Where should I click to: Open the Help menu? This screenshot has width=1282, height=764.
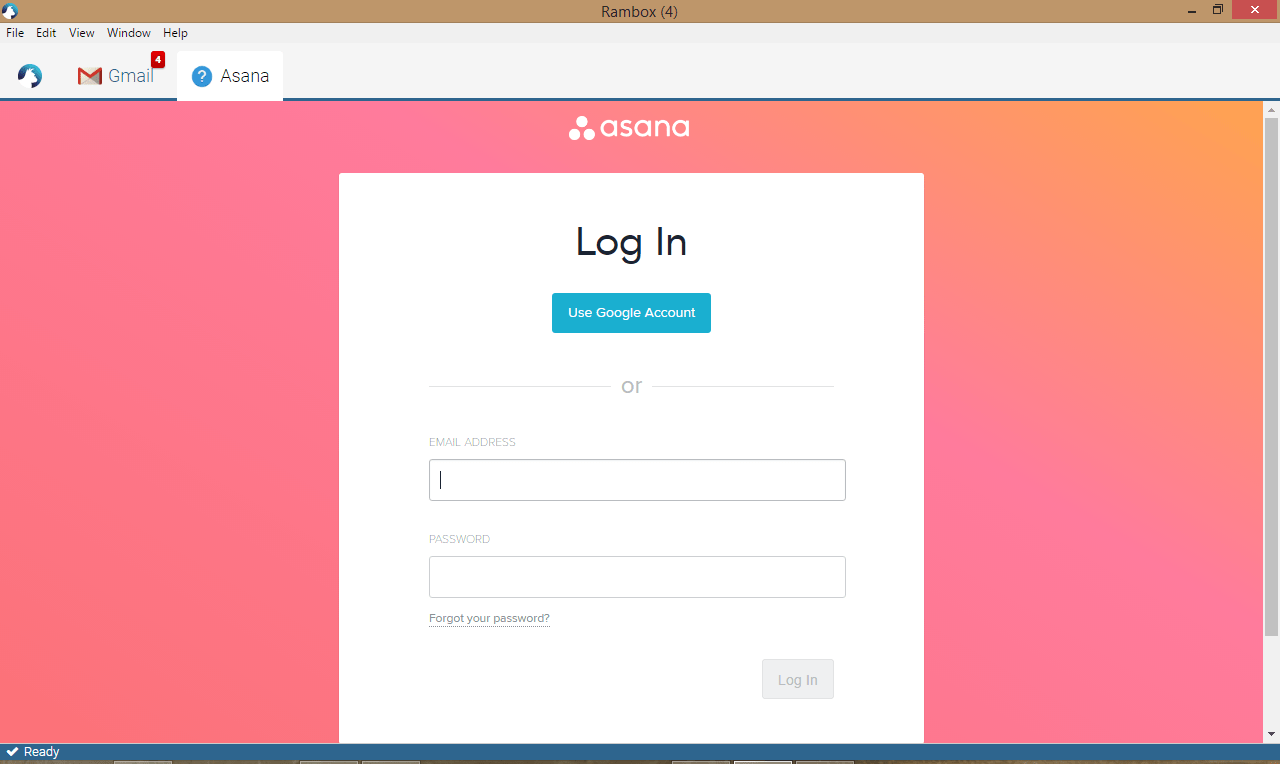[x=175, y=33]
